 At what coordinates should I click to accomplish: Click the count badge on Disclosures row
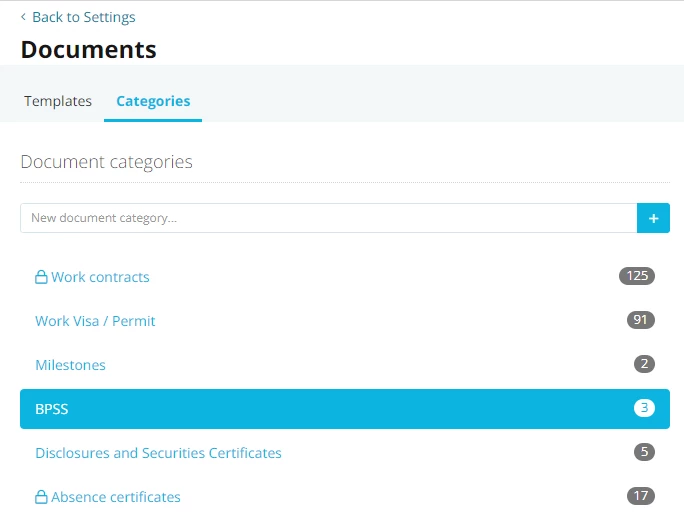pyautogui.click(x=644, y=452)
